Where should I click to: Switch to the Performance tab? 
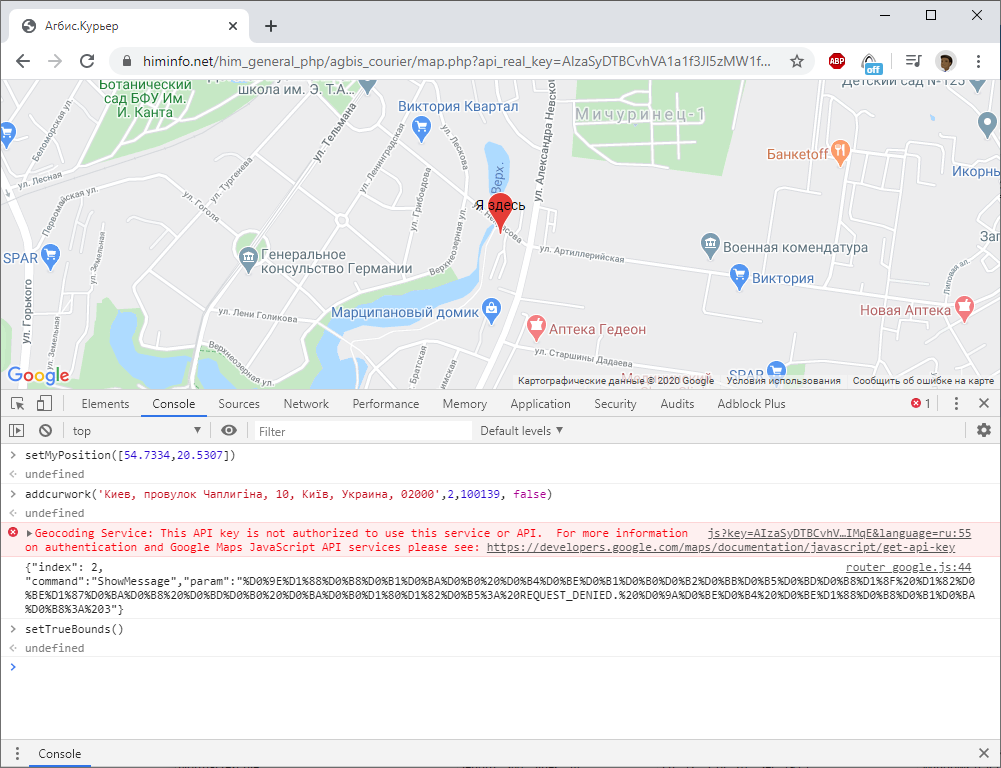(386, 403)
